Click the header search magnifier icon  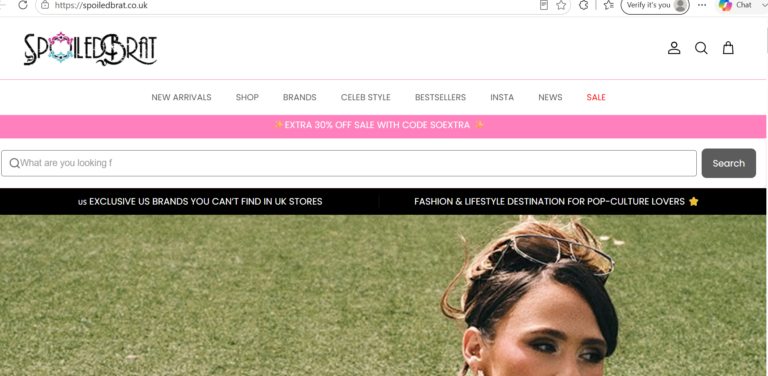[701, 48]
